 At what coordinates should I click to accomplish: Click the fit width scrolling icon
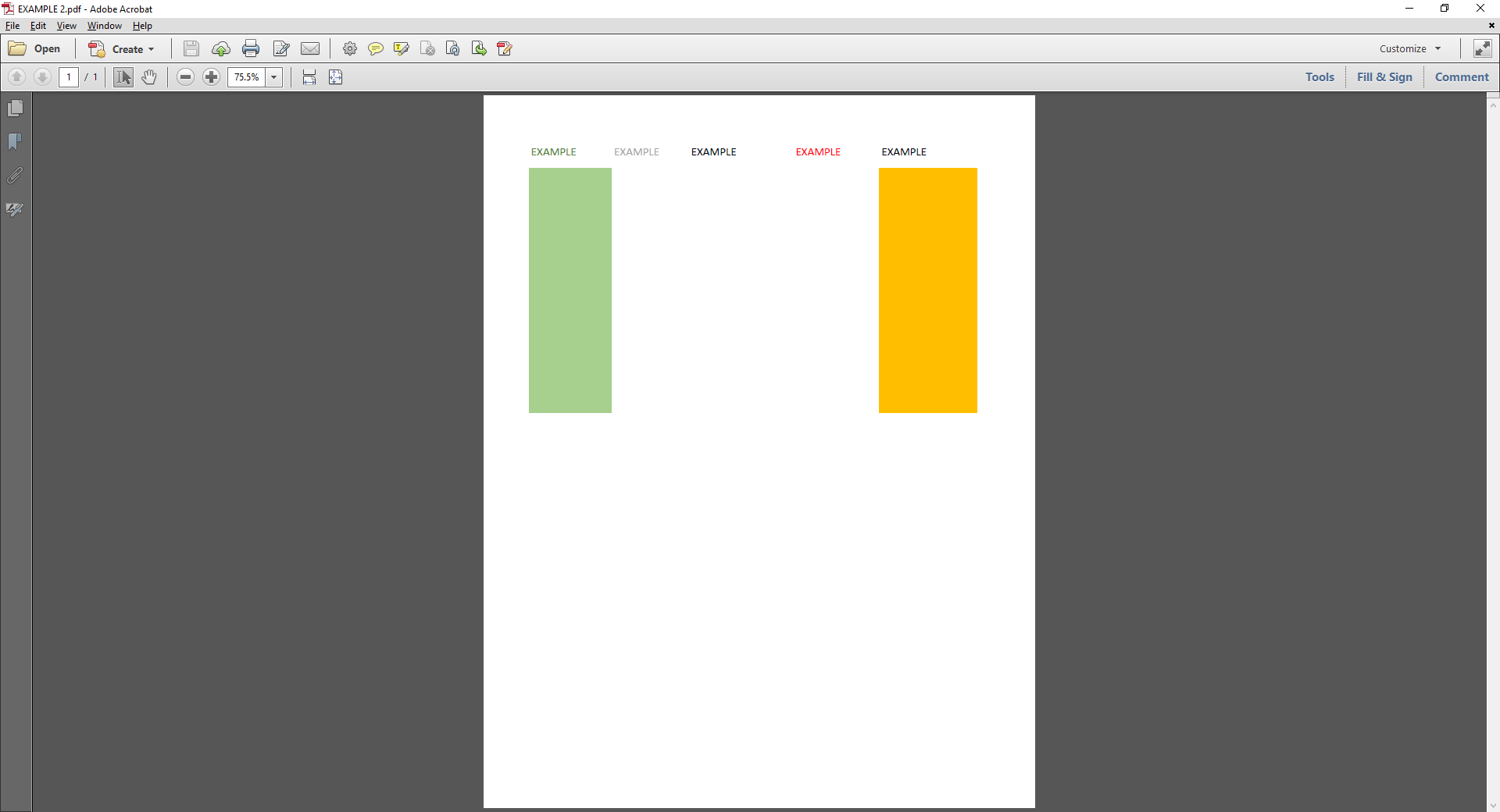(309, 77)
